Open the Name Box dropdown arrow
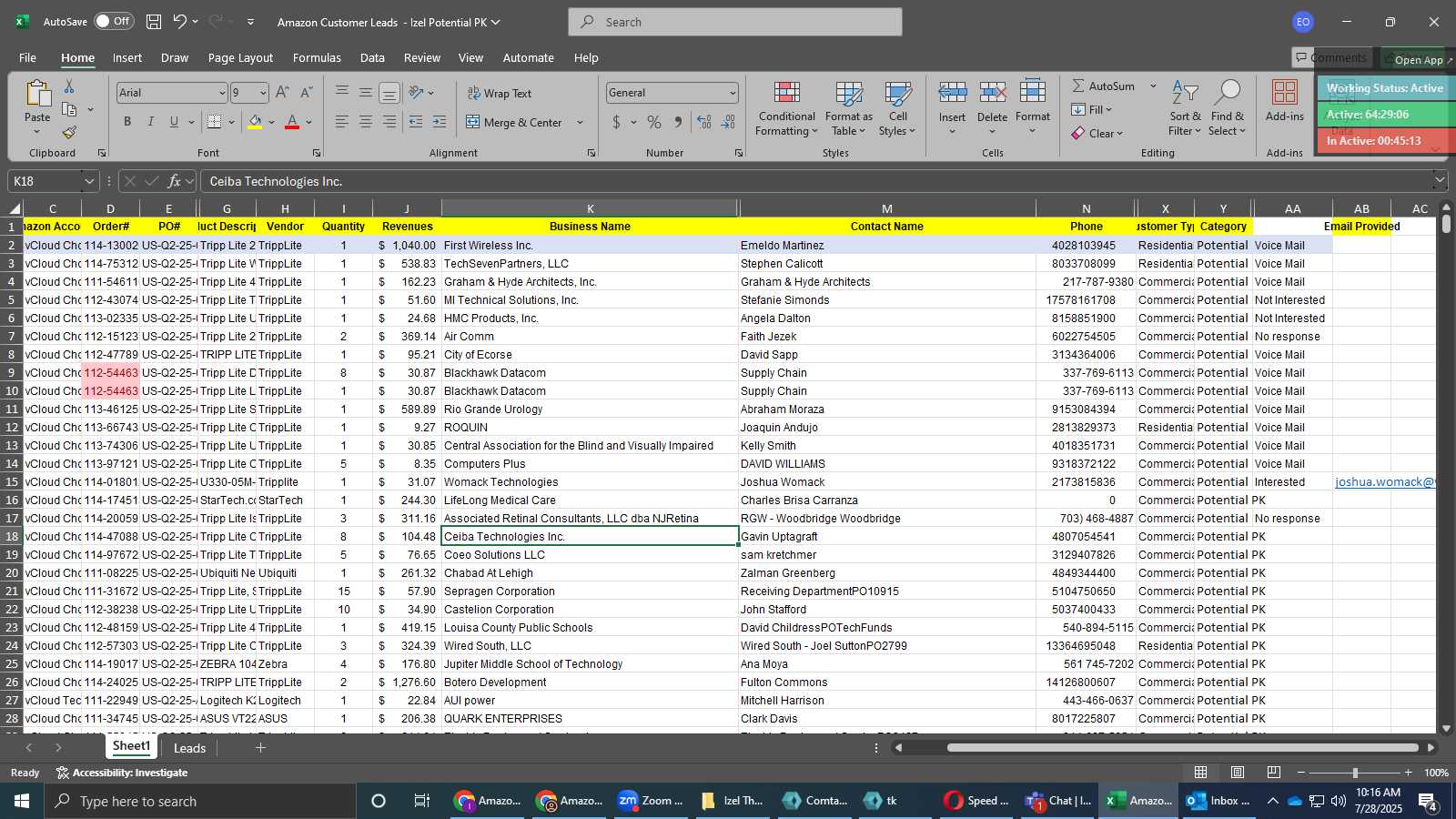Viewport: 1456px width, 819px height. coord(89,181)
